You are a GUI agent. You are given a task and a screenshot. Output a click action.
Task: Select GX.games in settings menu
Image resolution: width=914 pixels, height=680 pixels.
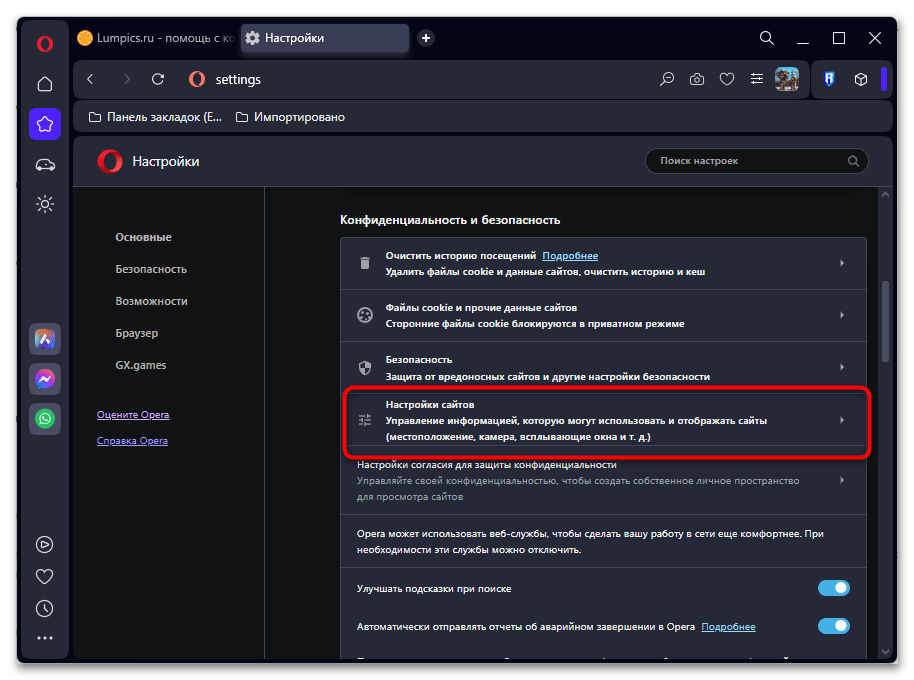tap(140, 365)
